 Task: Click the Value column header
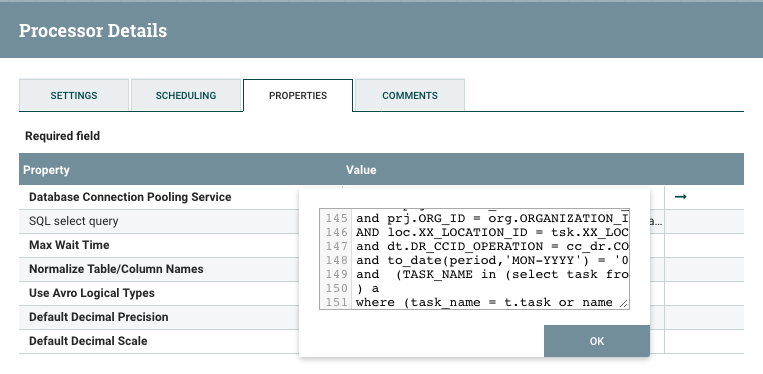(361, 170)
